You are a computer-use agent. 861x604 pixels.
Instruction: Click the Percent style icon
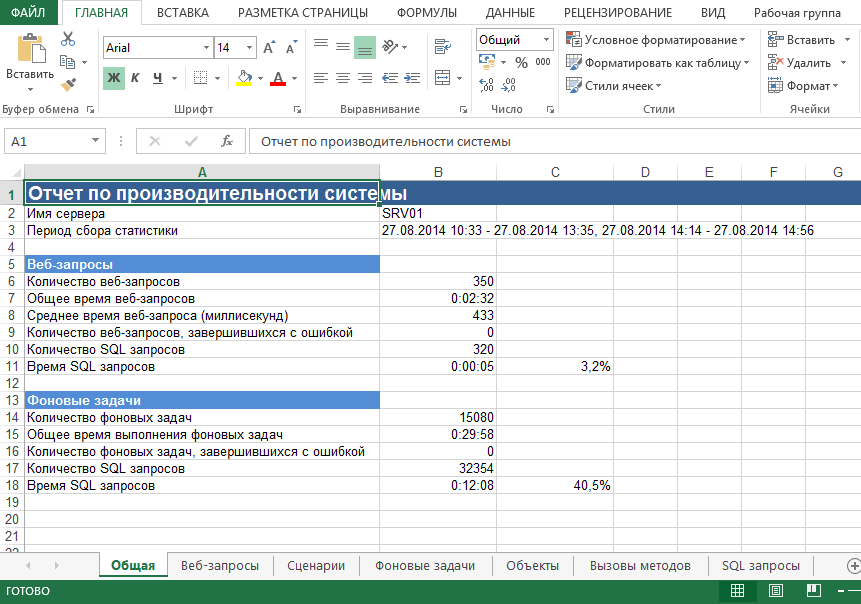521,62
